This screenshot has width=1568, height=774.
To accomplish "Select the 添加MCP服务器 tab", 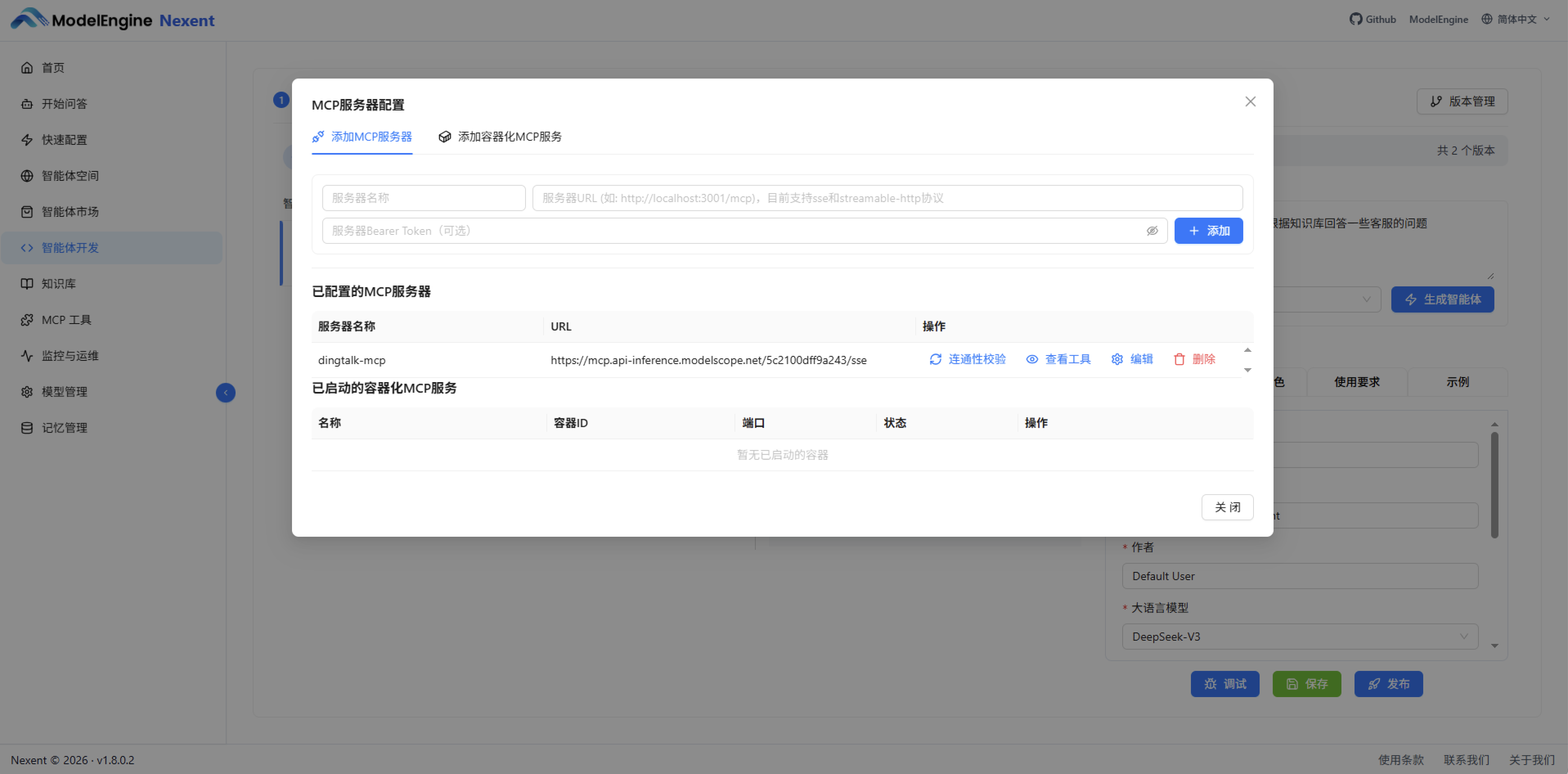I will (x=362, y=136).
